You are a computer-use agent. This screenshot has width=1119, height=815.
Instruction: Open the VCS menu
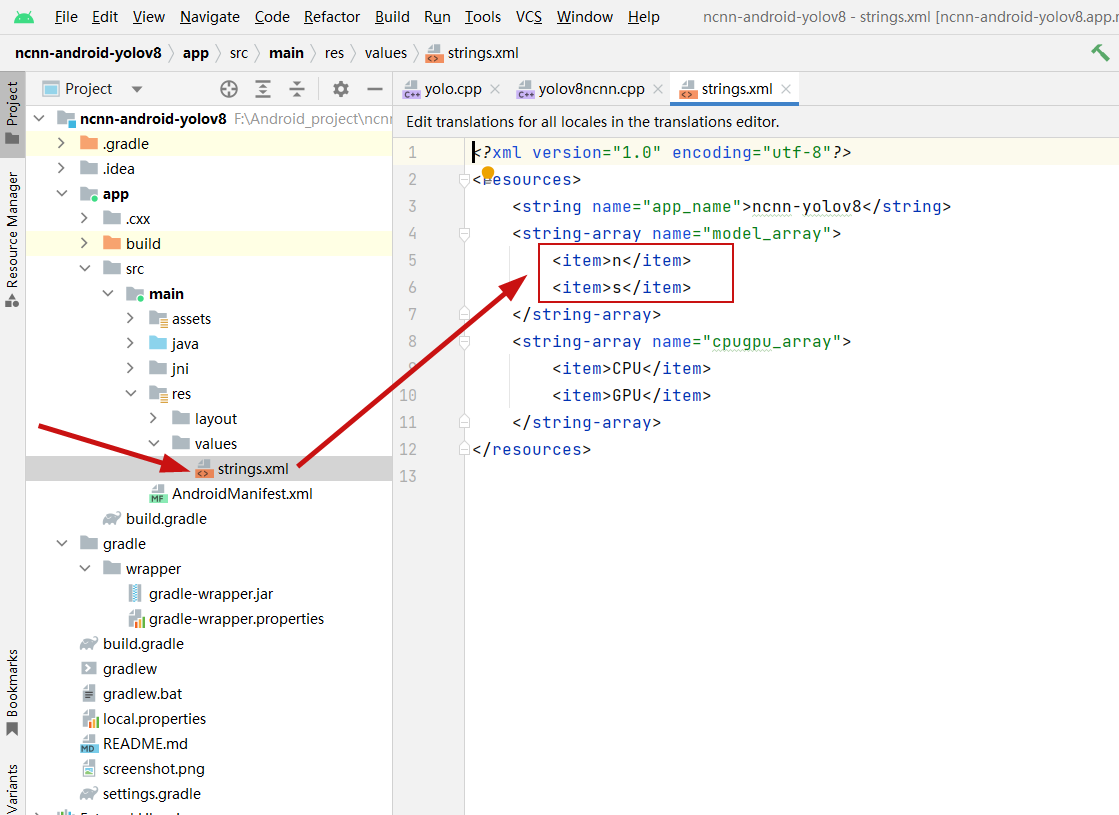pyautogui.click(x=529, y=16)
